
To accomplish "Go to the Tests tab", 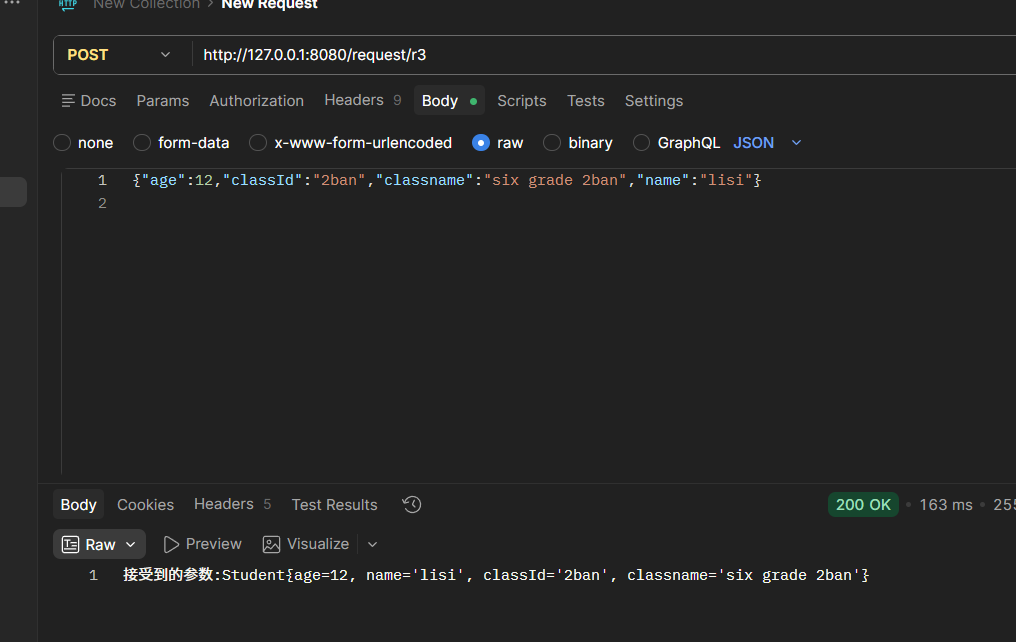I will coord(586,101).
